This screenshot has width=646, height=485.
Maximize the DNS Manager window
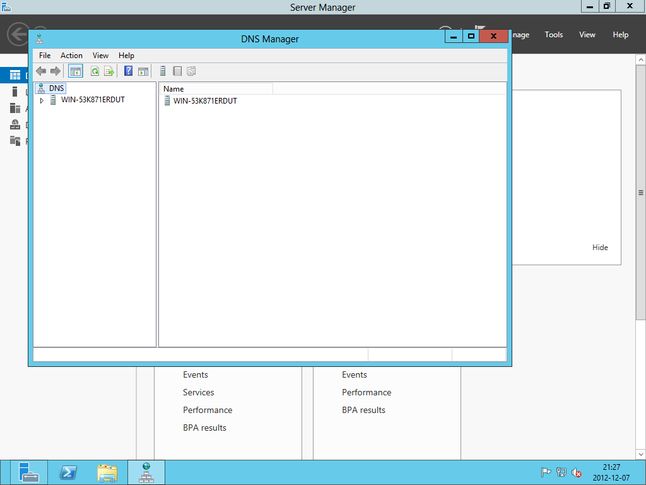click(x=471, y=36)
